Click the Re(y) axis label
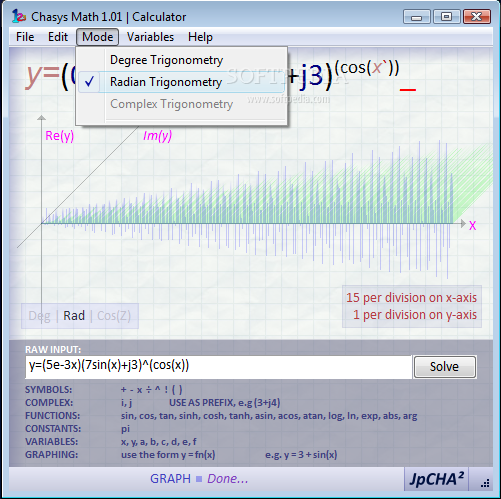This screenshot has width=501, height=499. coord(60,136)
